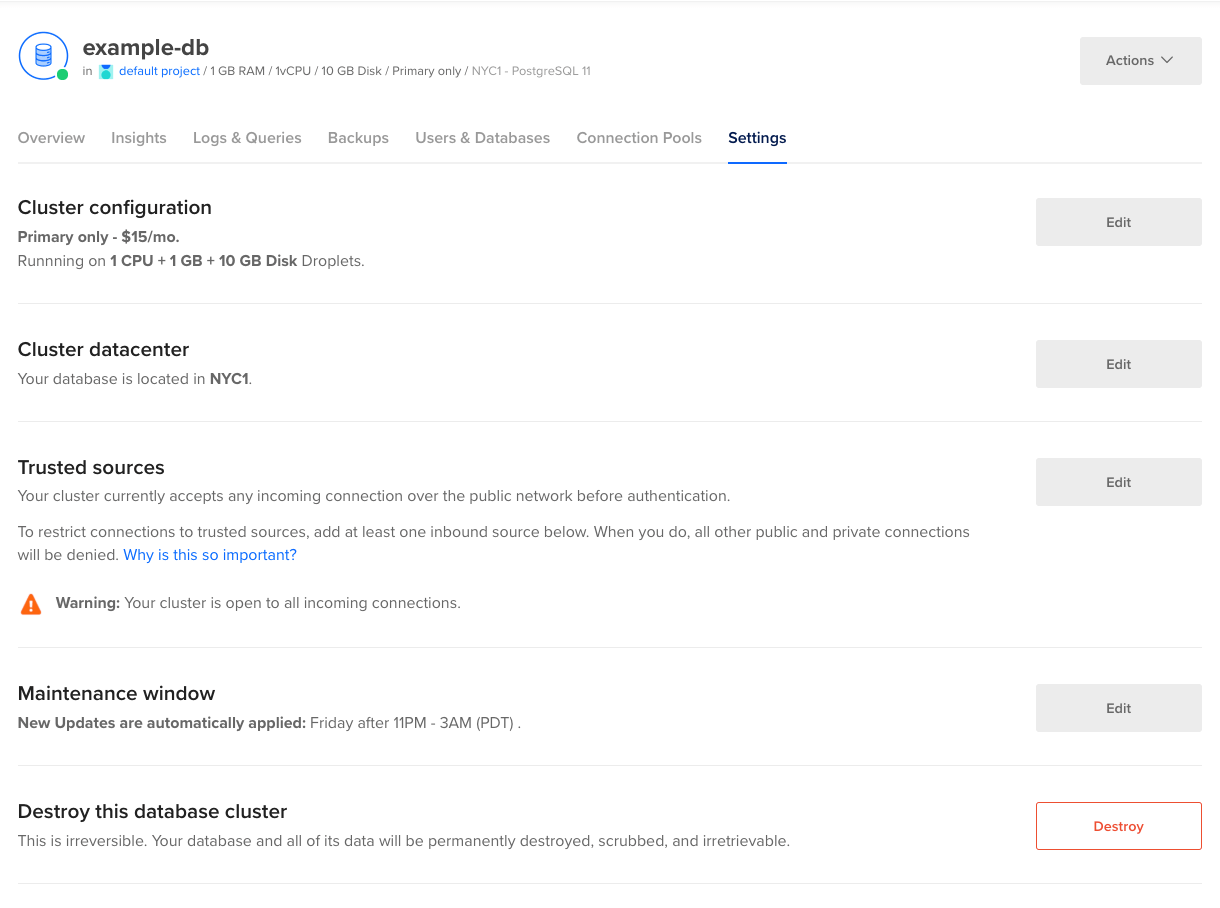Click the 'Why is this so important?' link
Image resolution: width=1220 pixels, height=908 pixels.
coord(209,554)
